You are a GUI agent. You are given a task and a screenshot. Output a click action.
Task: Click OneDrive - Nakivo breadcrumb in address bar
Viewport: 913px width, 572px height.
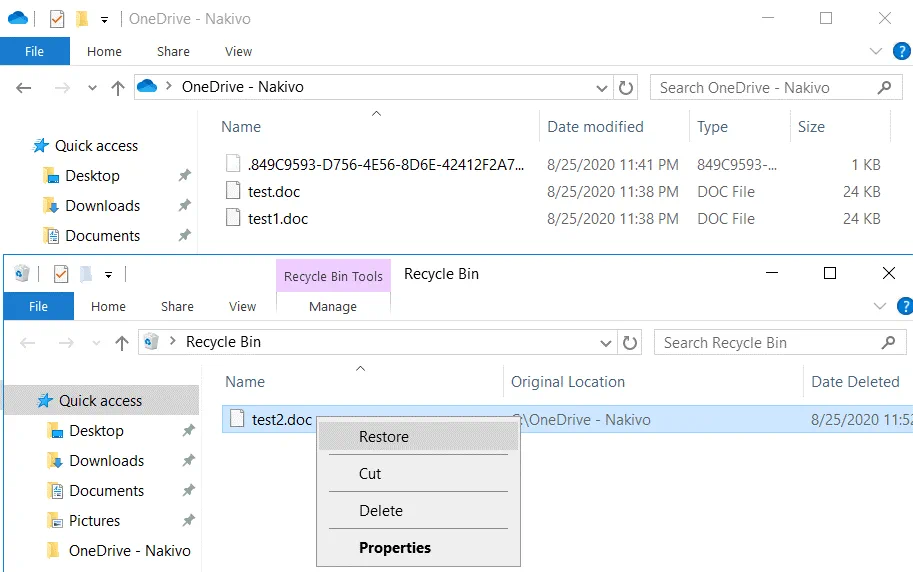(242, 87)
